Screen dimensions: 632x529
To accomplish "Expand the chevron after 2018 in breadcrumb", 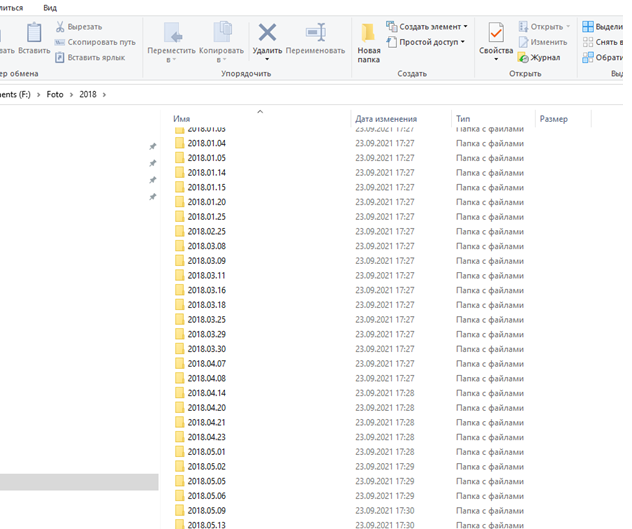I will coord(104,95).
